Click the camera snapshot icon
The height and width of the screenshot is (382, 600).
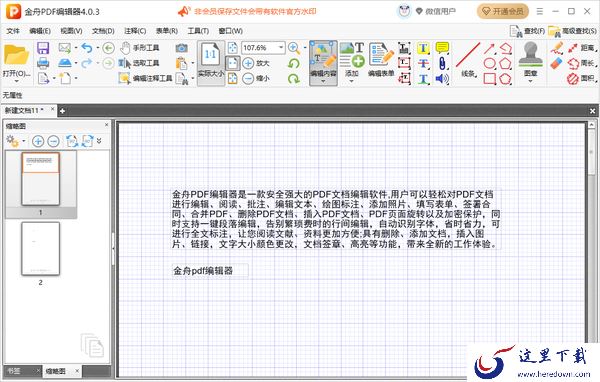(x=181, y=48)
